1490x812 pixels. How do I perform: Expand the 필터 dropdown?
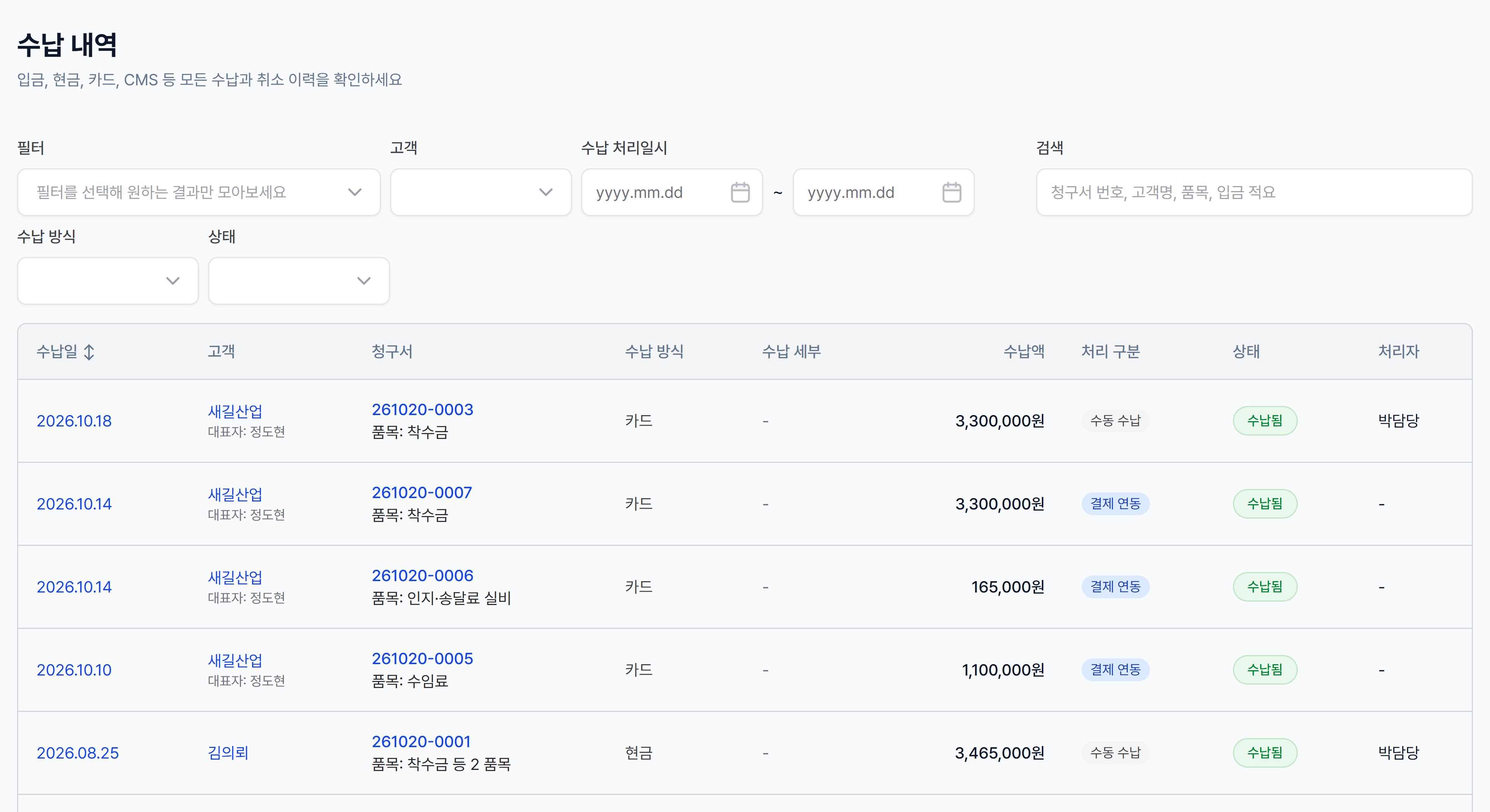(199, 192)
